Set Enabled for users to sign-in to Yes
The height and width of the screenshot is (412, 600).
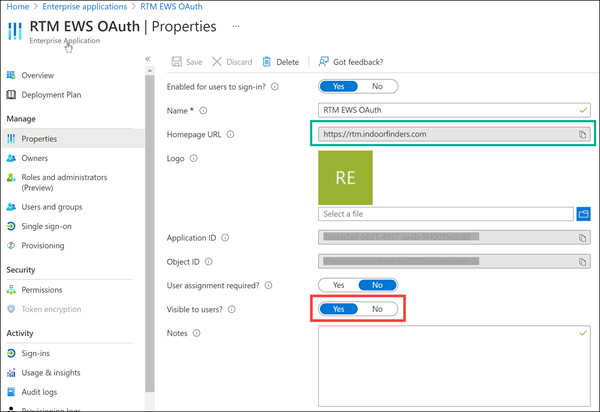[x=339, y=86]
